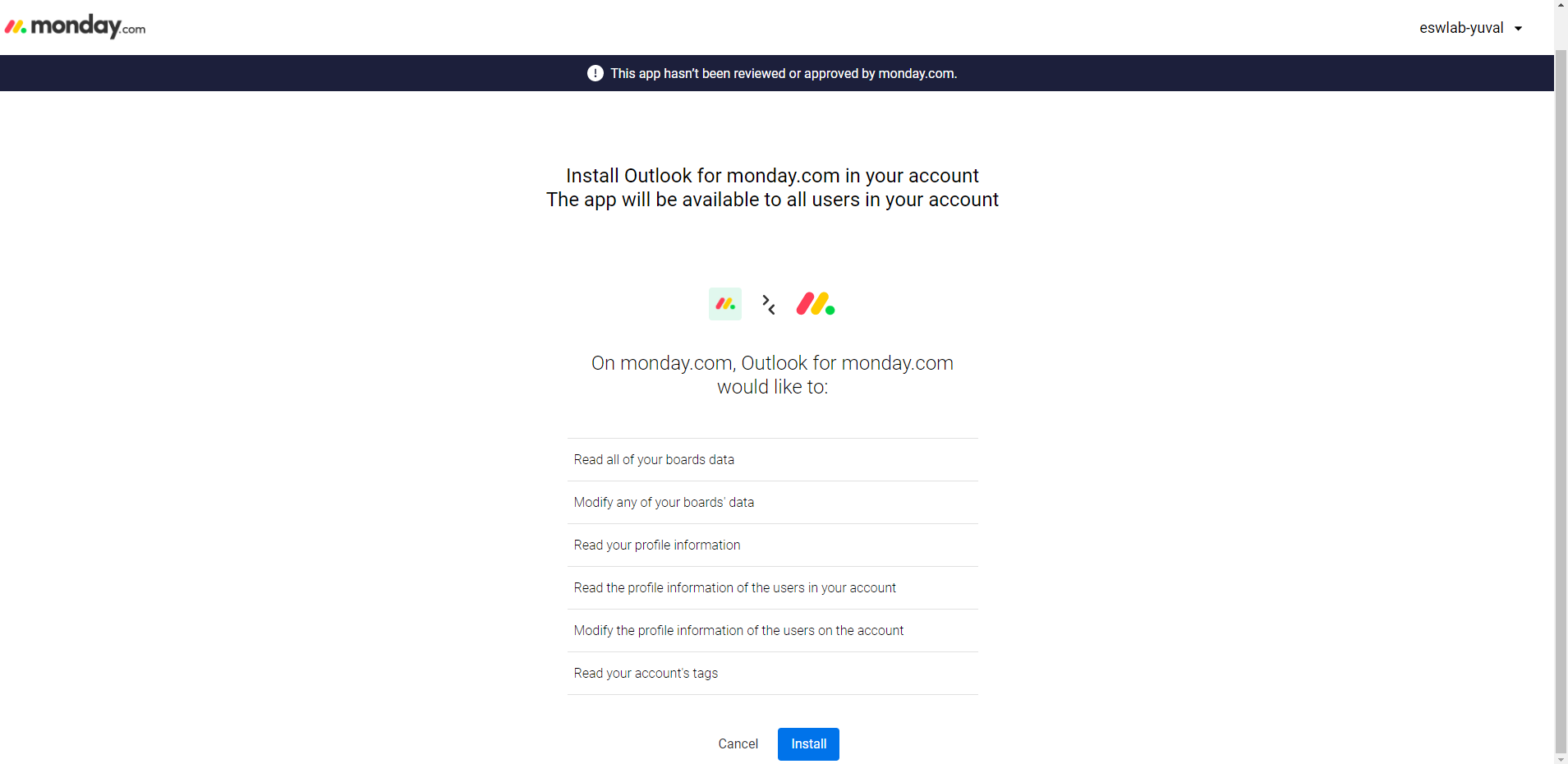Select 'Modify any of your boards' data' row
This screenshot has width=1568, height=764.
(772, 503)
